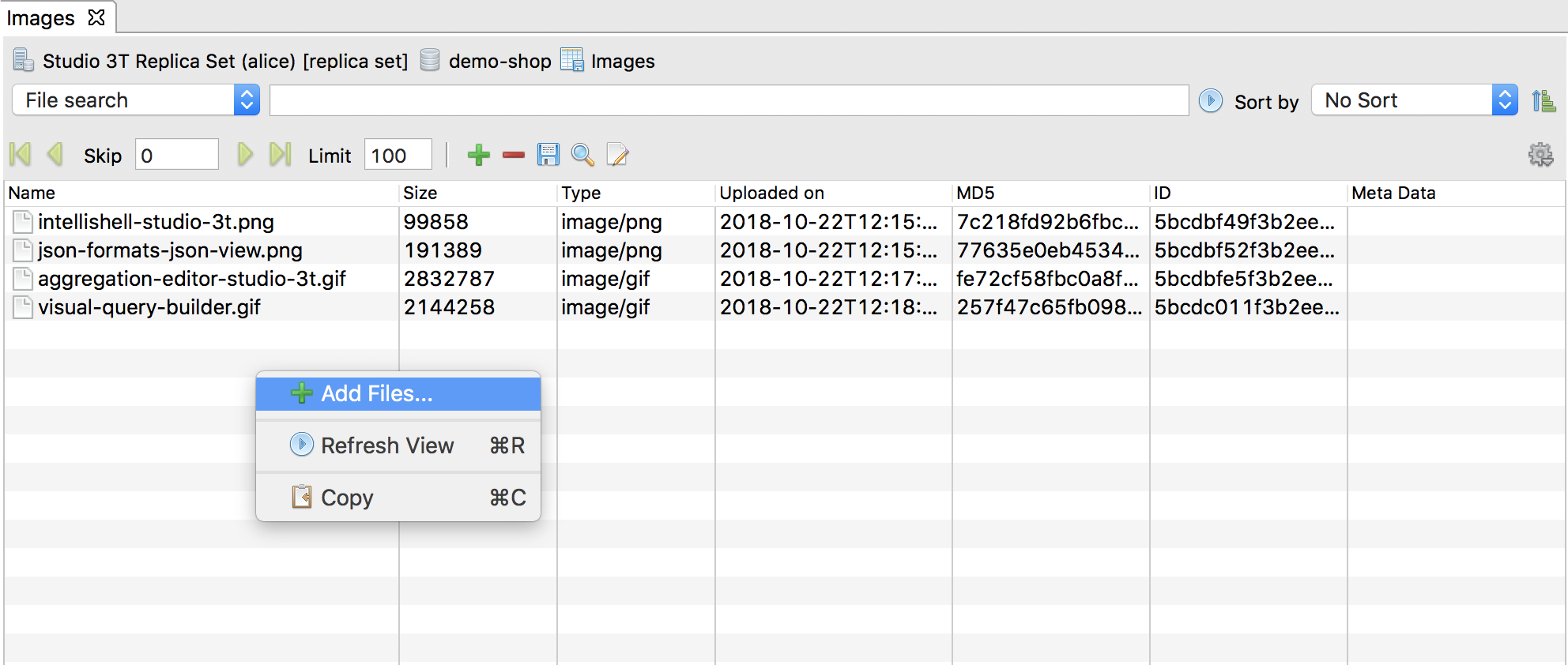The image size is (1568, 665).
Task: Click the save file floppy disk icon
Action: [x=548, y=155]
